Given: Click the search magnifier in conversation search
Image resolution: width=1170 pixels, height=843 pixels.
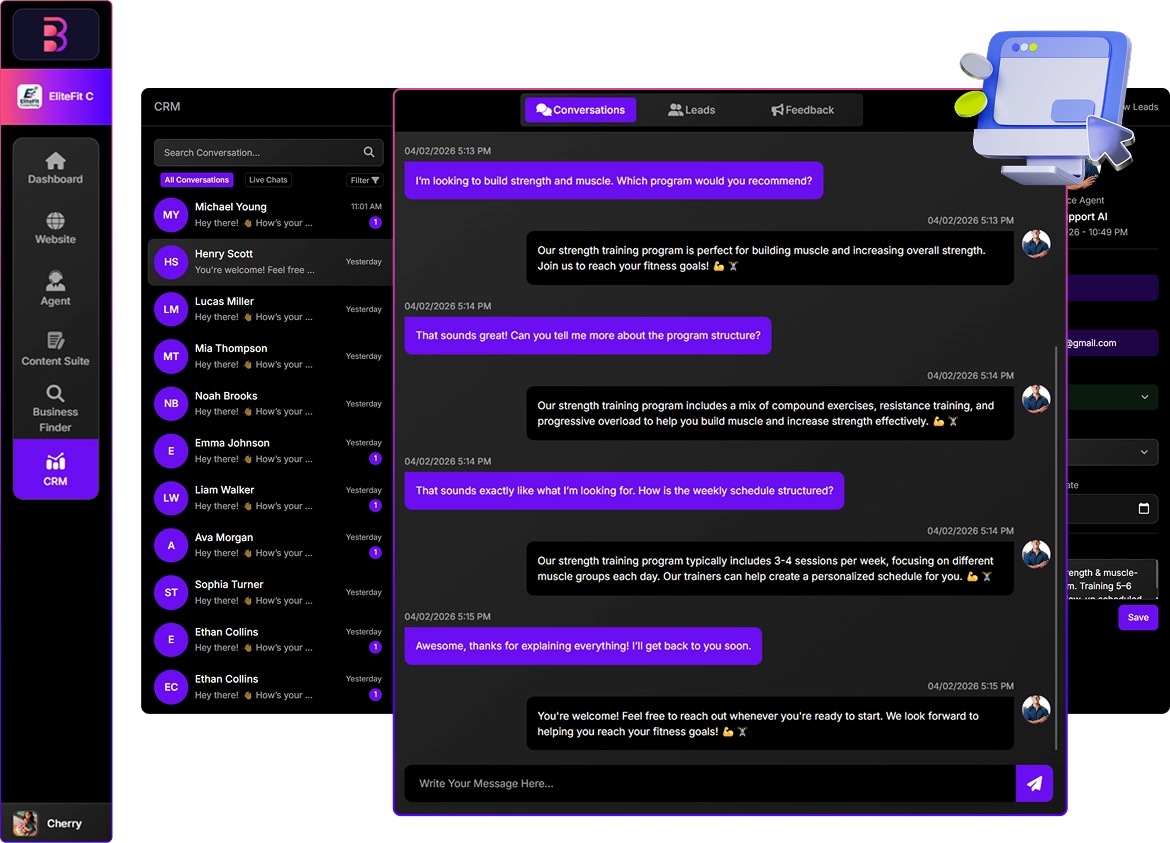Looking at the screenshot, I should coord(369,152).
